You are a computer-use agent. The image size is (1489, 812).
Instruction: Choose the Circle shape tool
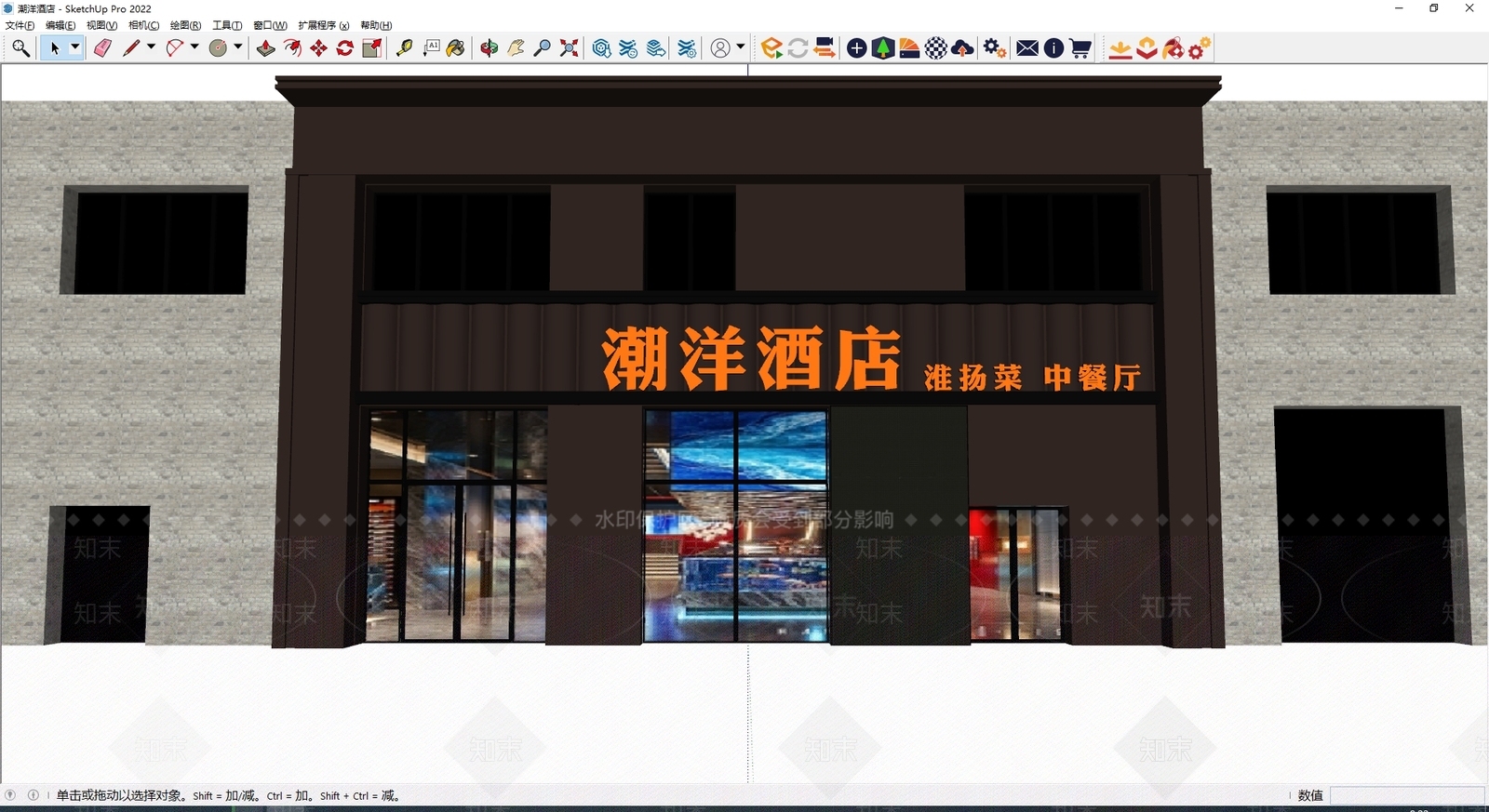tap(218, 48)
